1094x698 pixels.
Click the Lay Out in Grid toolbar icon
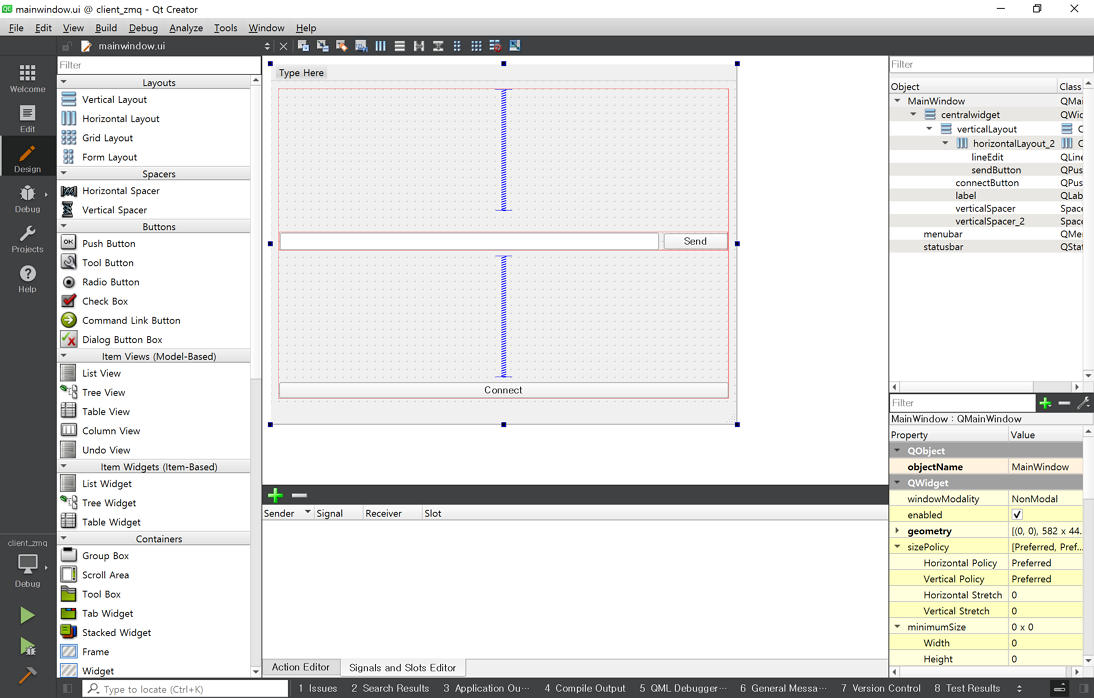click(x=476, y=46)
